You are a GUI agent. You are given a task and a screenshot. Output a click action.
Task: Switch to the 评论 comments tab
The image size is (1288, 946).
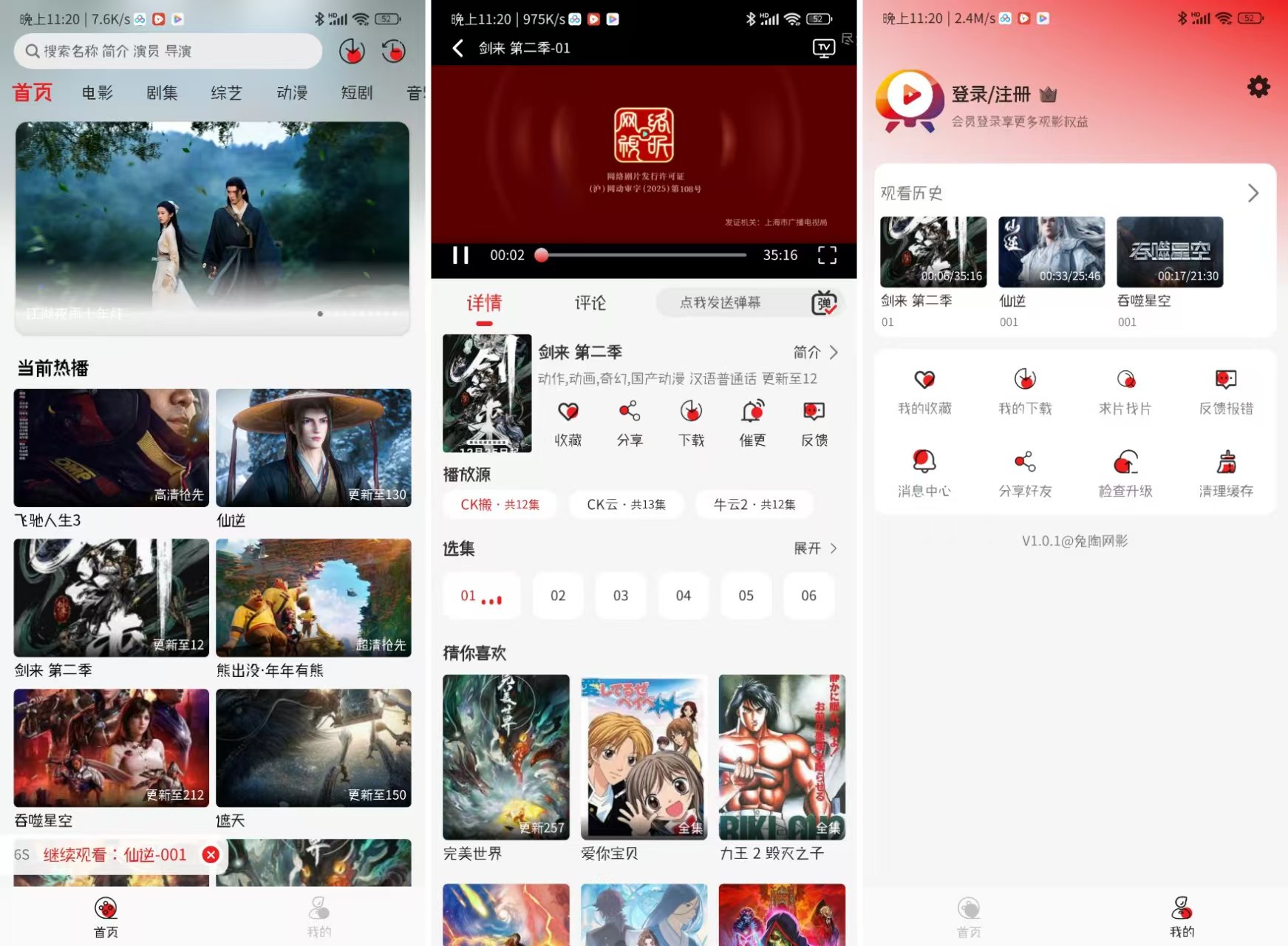[589, 302]
